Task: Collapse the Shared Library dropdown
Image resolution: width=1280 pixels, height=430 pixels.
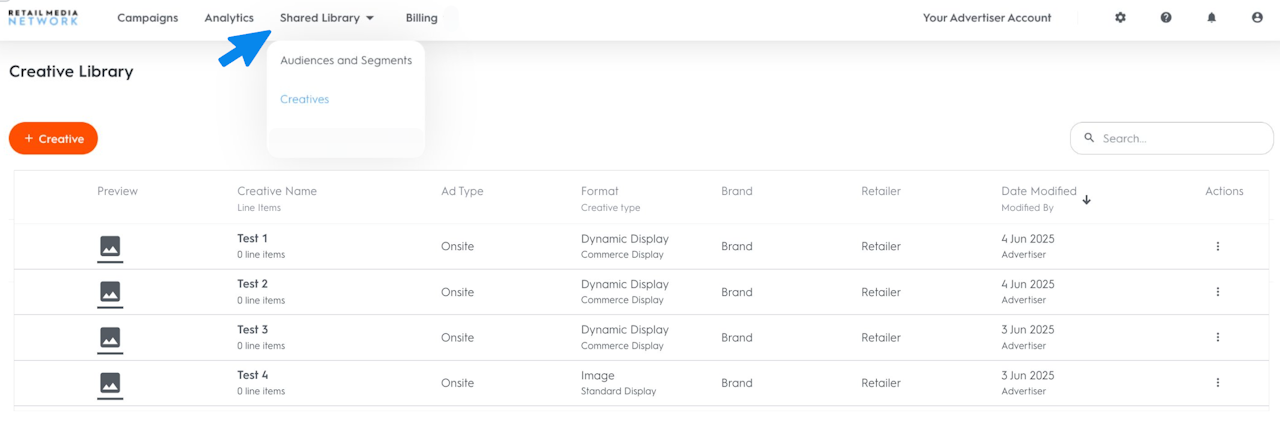Action: (327, 18)
